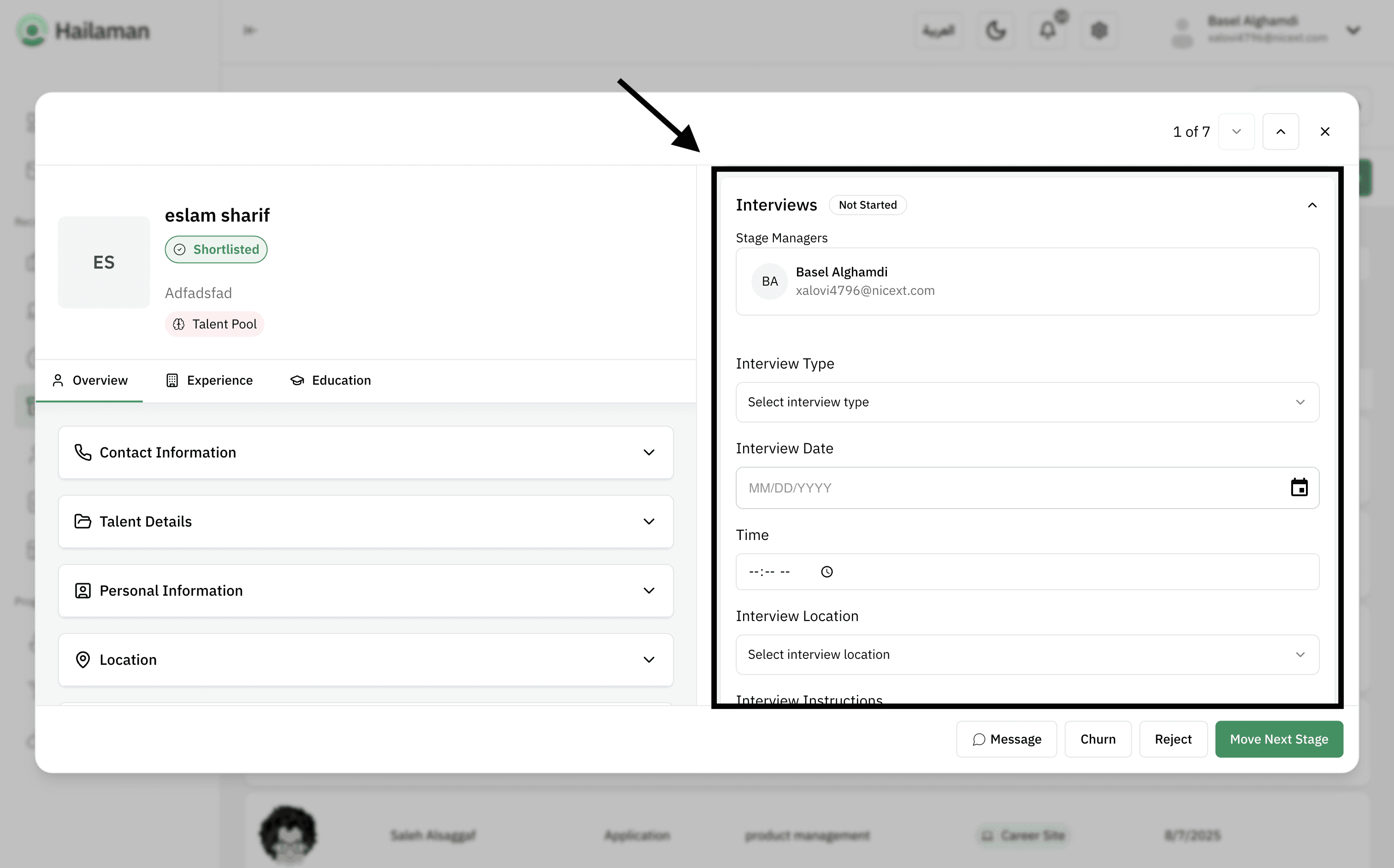Open the Select interview location dropdown
This screenshot has width=1394, height=868.
(x=1027, y=654)
